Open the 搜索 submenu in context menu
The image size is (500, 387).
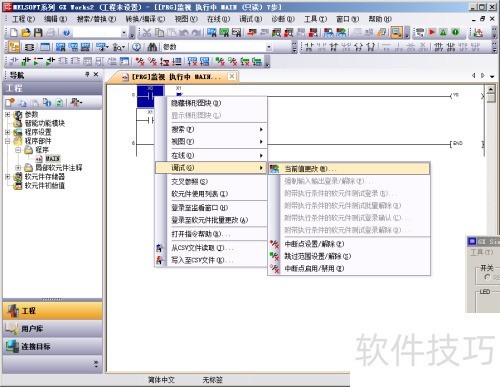pyautogui.click(x=211, y=129)
